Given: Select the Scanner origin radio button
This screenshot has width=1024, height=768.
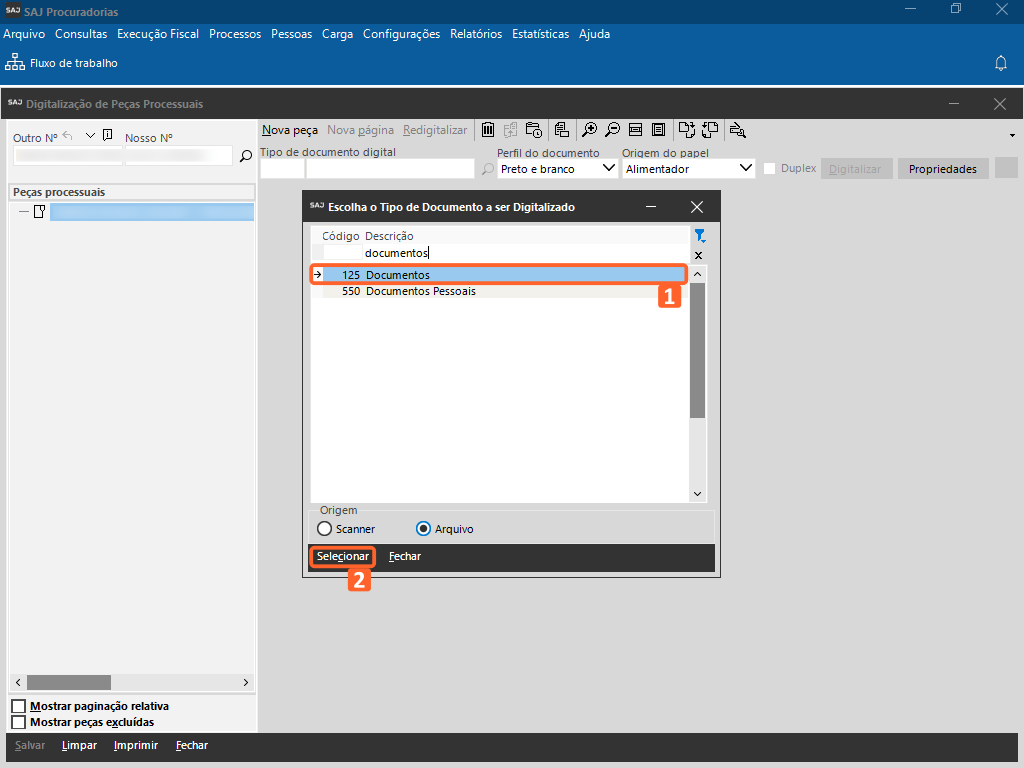Looking at the screenshot, I should 324,529.
